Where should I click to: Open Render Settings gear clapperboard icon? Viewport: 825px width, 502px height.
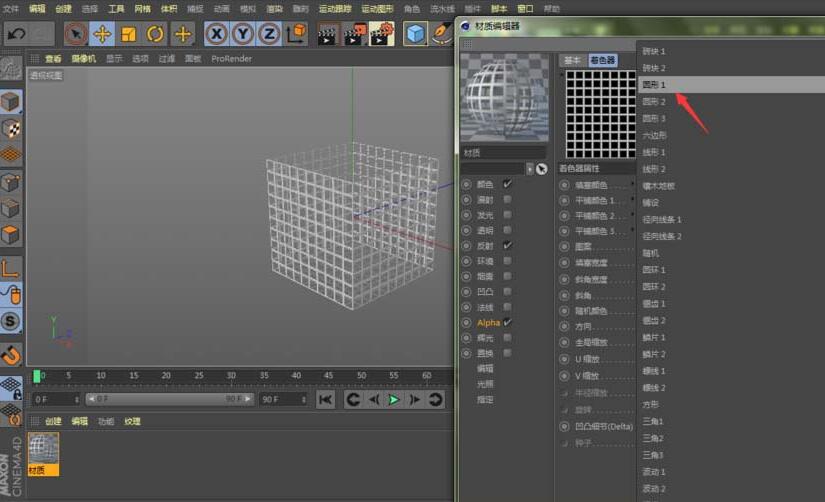383,34
